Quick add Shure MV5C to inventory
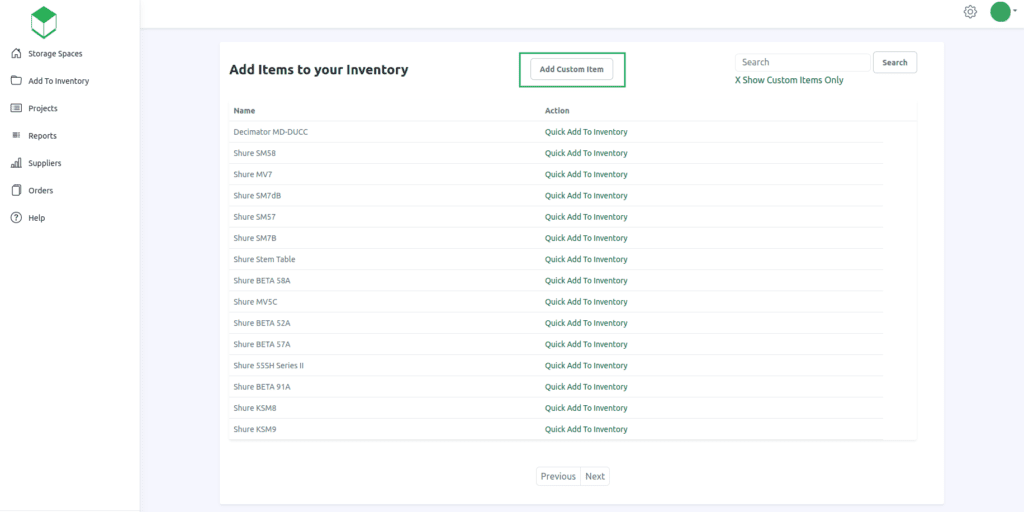The width and height of the screenshot is (1024, 512). [586, 302]
